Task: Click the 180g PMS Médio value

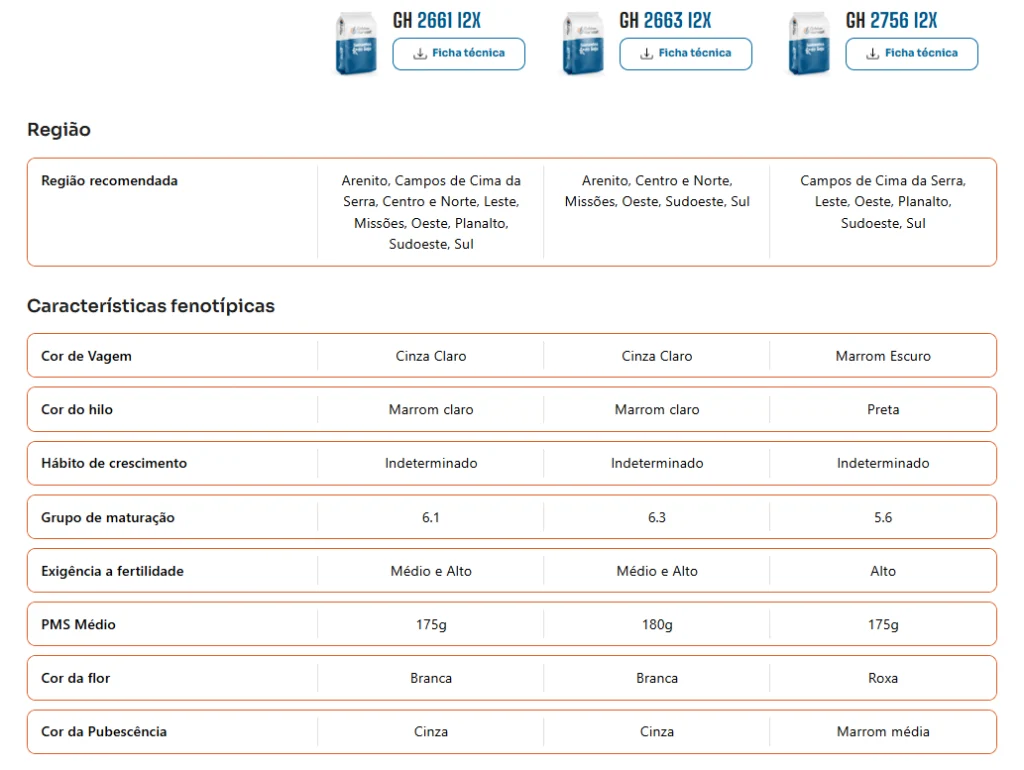Action: click(x=657, y=625)
